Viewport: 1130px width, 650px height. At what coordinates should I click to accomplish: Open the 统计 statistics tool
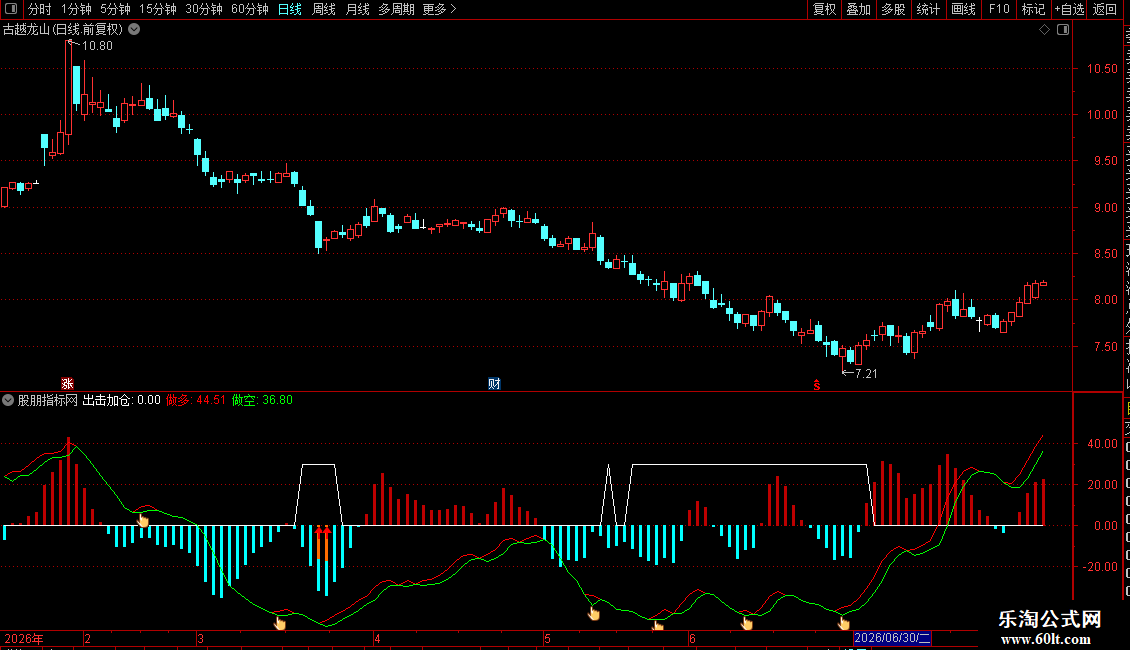coord(928,9)
